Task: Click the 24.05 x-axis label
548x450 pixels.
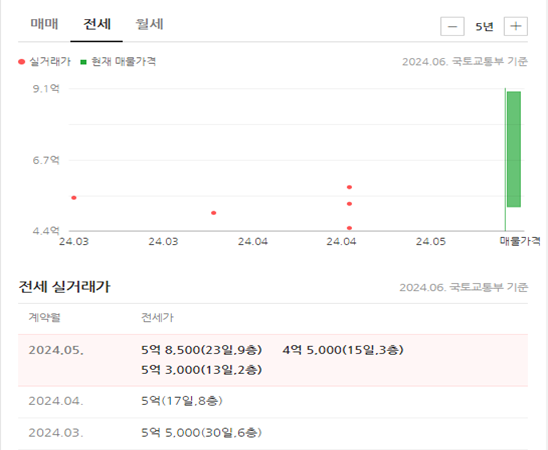Action: click(x=431, y=241)
